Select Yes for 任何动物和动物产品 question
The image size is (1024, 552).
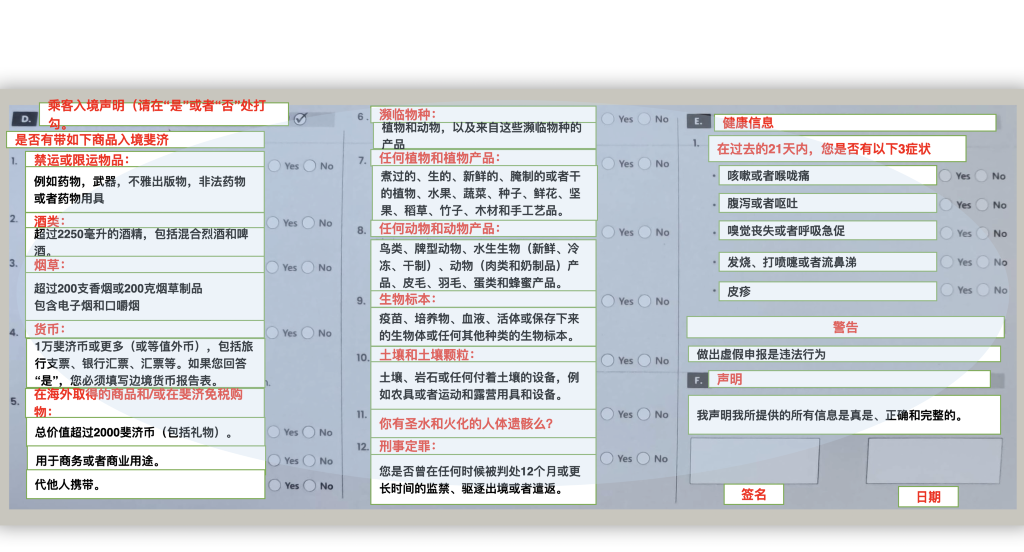tap(610, 232)
